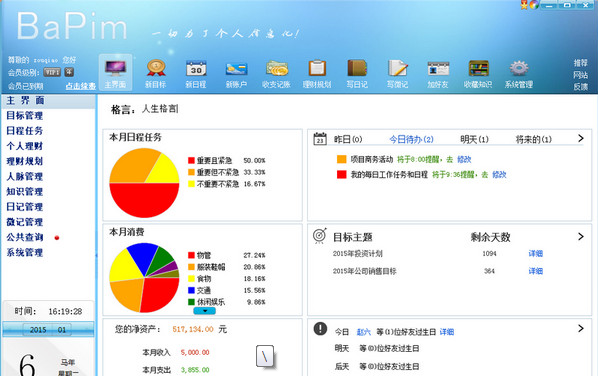The image size is (598, 376).
Task: Open 详细 link in today's birthday row
Action: 447,332
